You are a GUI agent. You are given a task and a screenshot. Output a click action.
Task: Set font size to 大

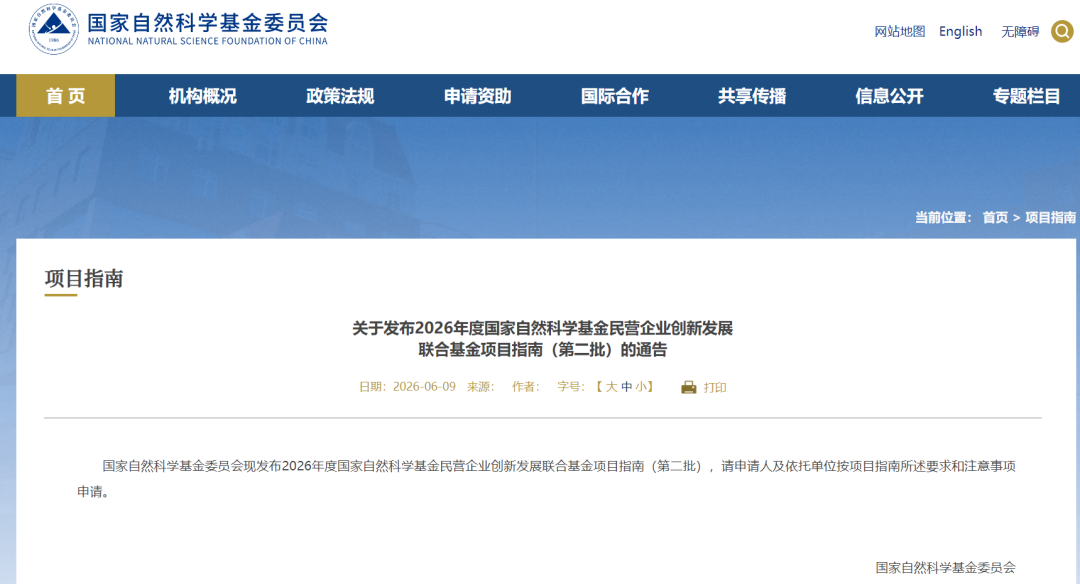[x=611, y=387]
